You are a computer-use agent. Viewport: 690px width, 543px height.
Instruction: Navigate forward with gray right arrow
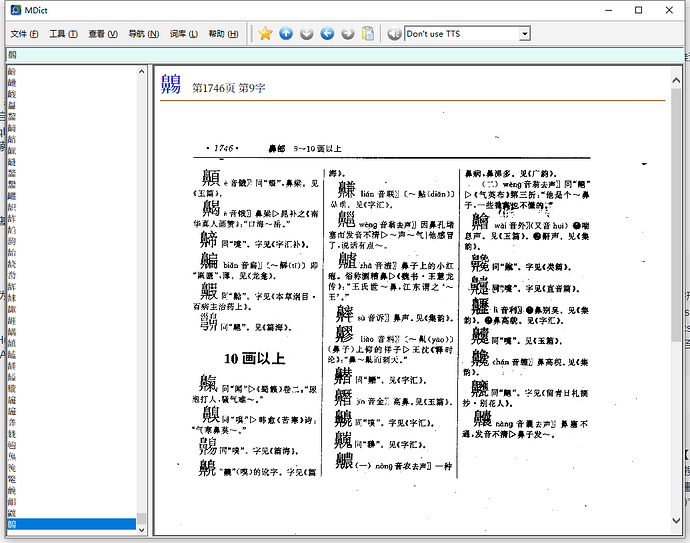[x=348, y=33]
